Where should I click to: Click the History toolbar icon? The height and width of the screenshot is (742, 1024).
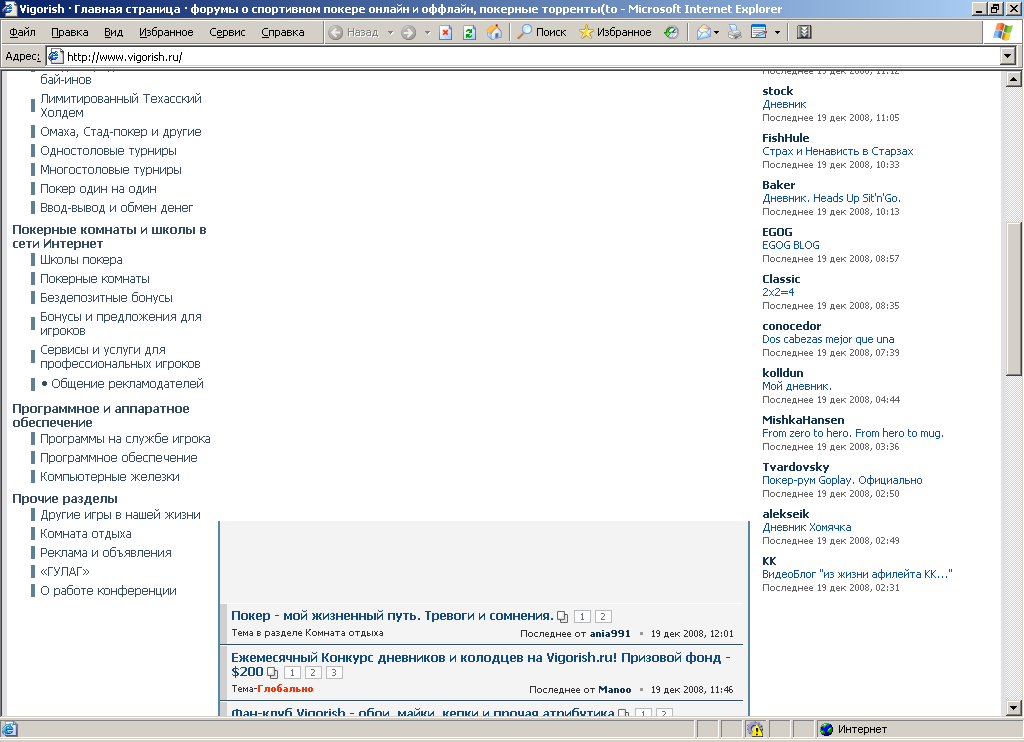point(671,32)
